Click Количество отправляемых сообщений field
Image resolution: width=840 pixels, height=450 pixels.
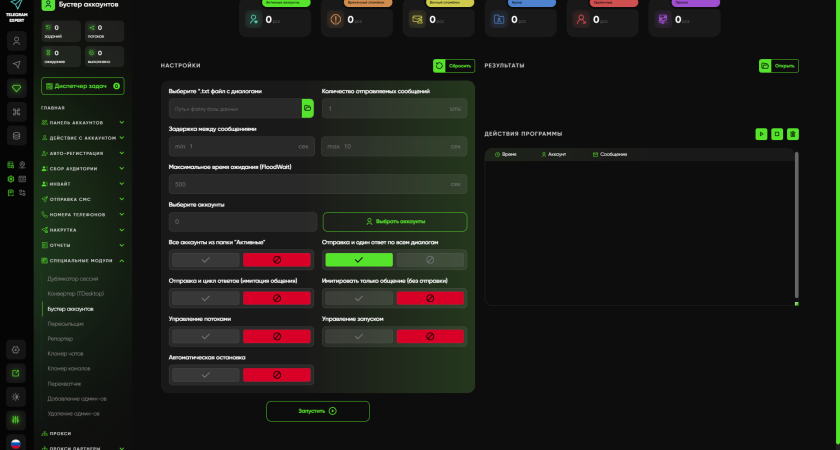pos(394,108)
